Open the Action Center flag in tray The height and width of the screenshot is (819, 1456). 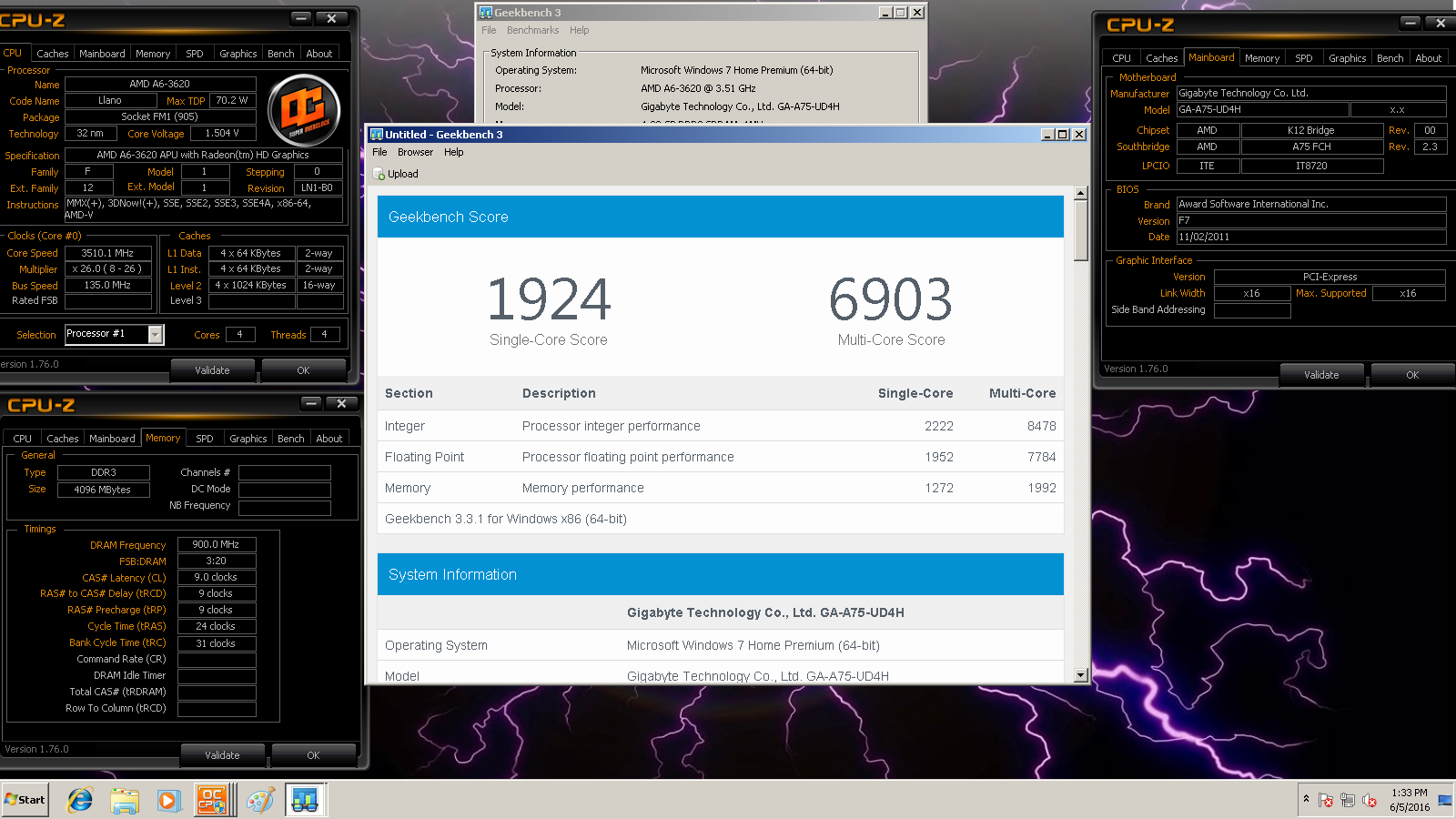tap(1326, 800)
